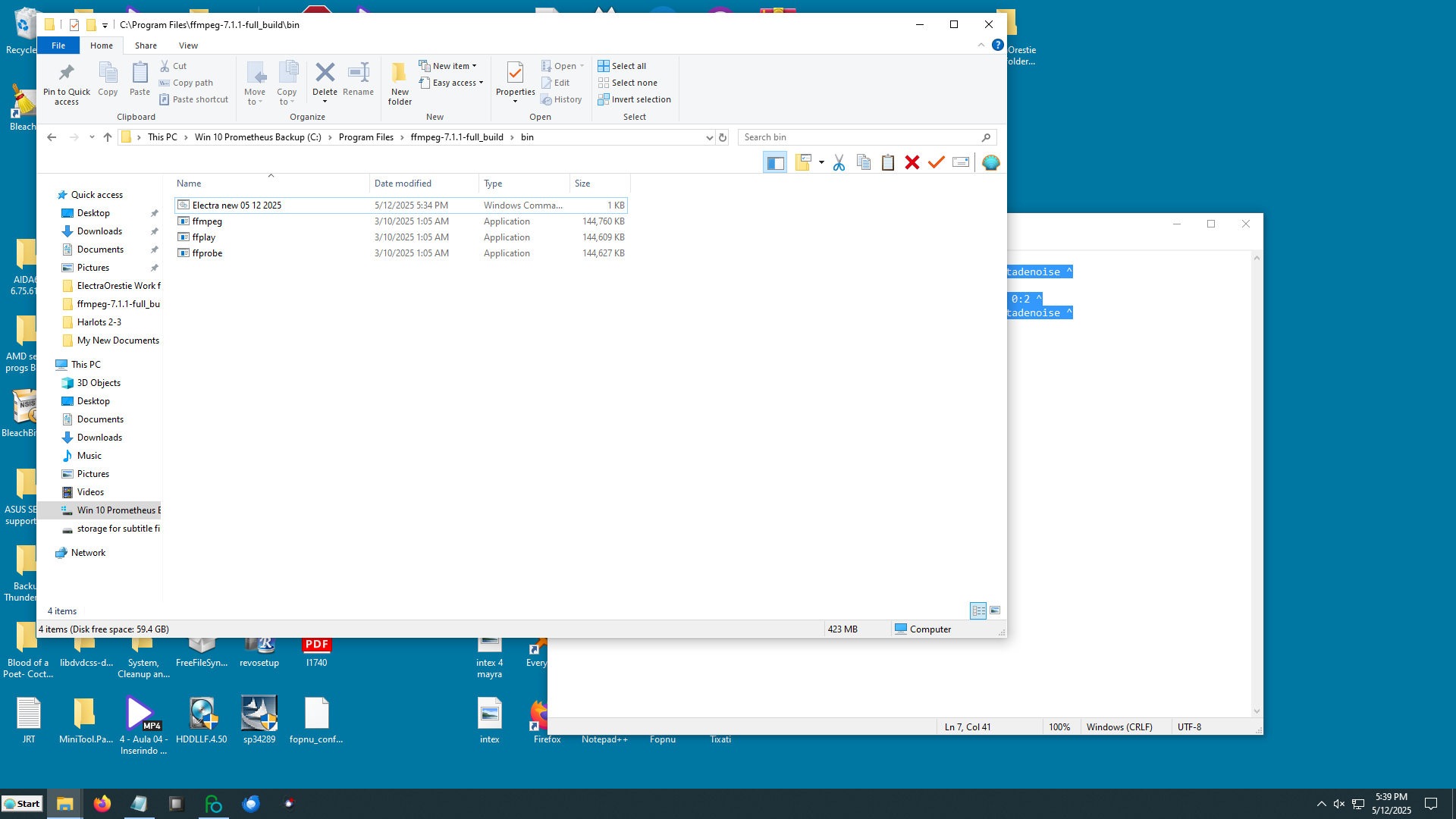Click the ribbon Paste button
The height and width of the screenshot is (819, 1456).
click(x=140, y=80)
